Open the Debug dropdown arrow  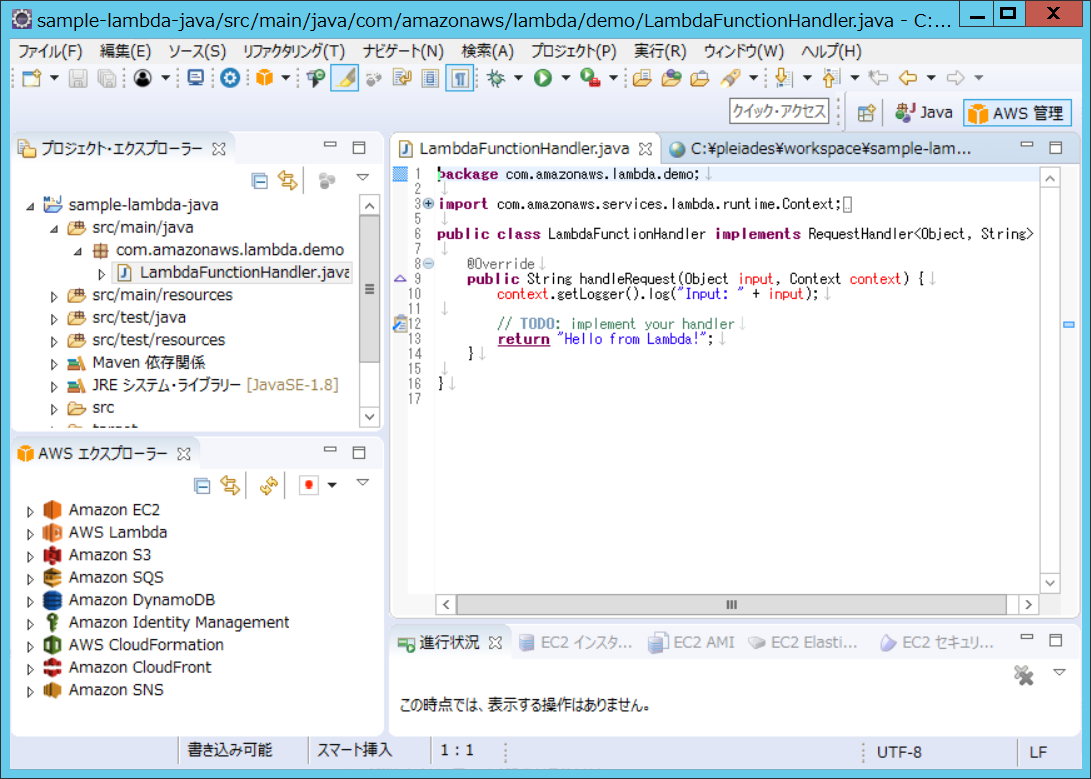518,78
